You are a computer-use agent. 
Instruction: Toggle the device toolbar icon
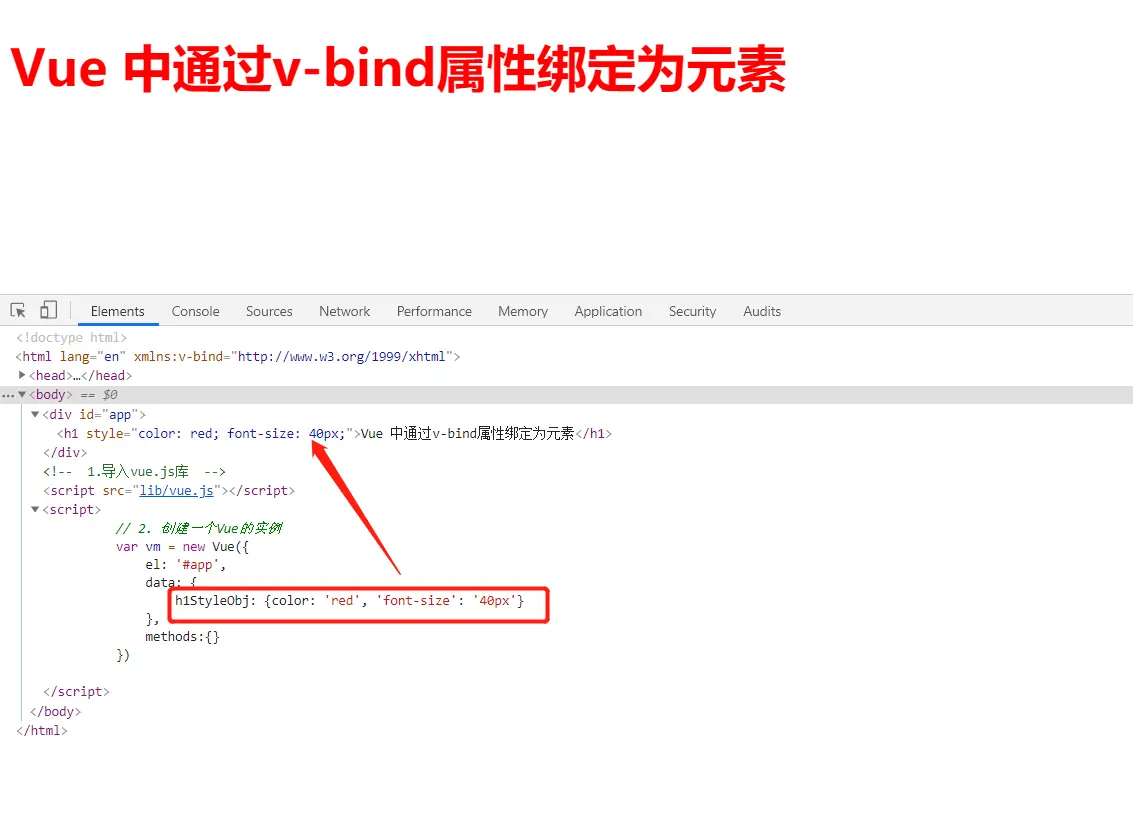[48, 310]
